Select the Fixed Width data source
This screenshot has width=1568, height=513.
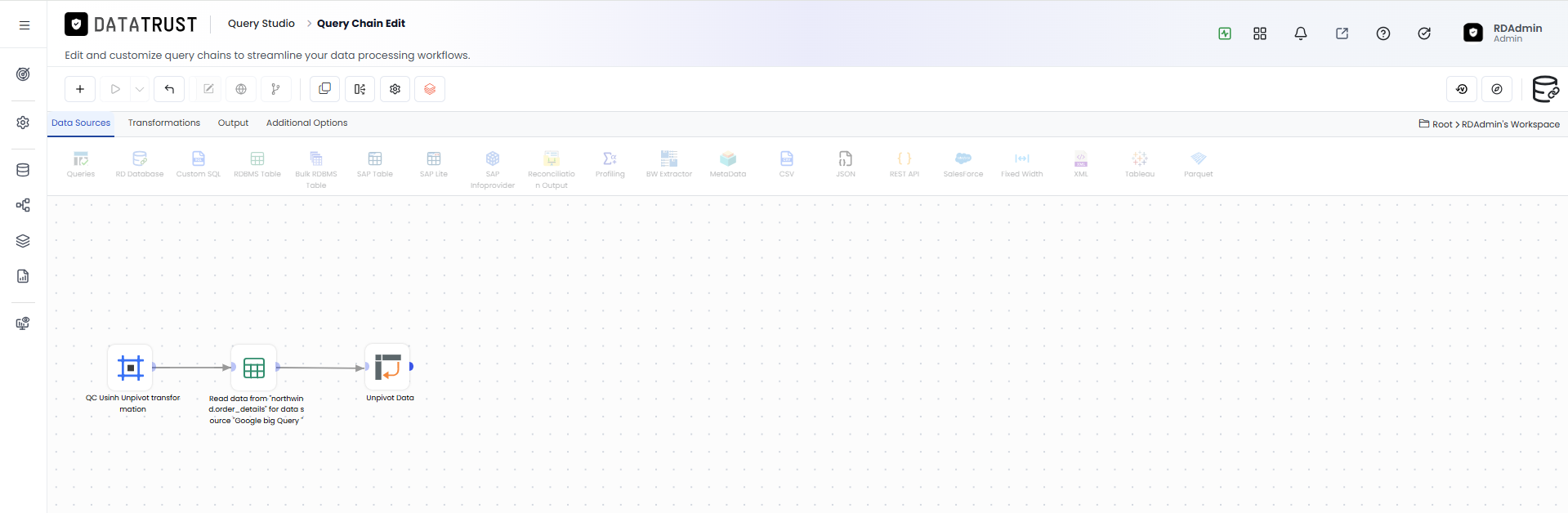tap(1022, 164)
